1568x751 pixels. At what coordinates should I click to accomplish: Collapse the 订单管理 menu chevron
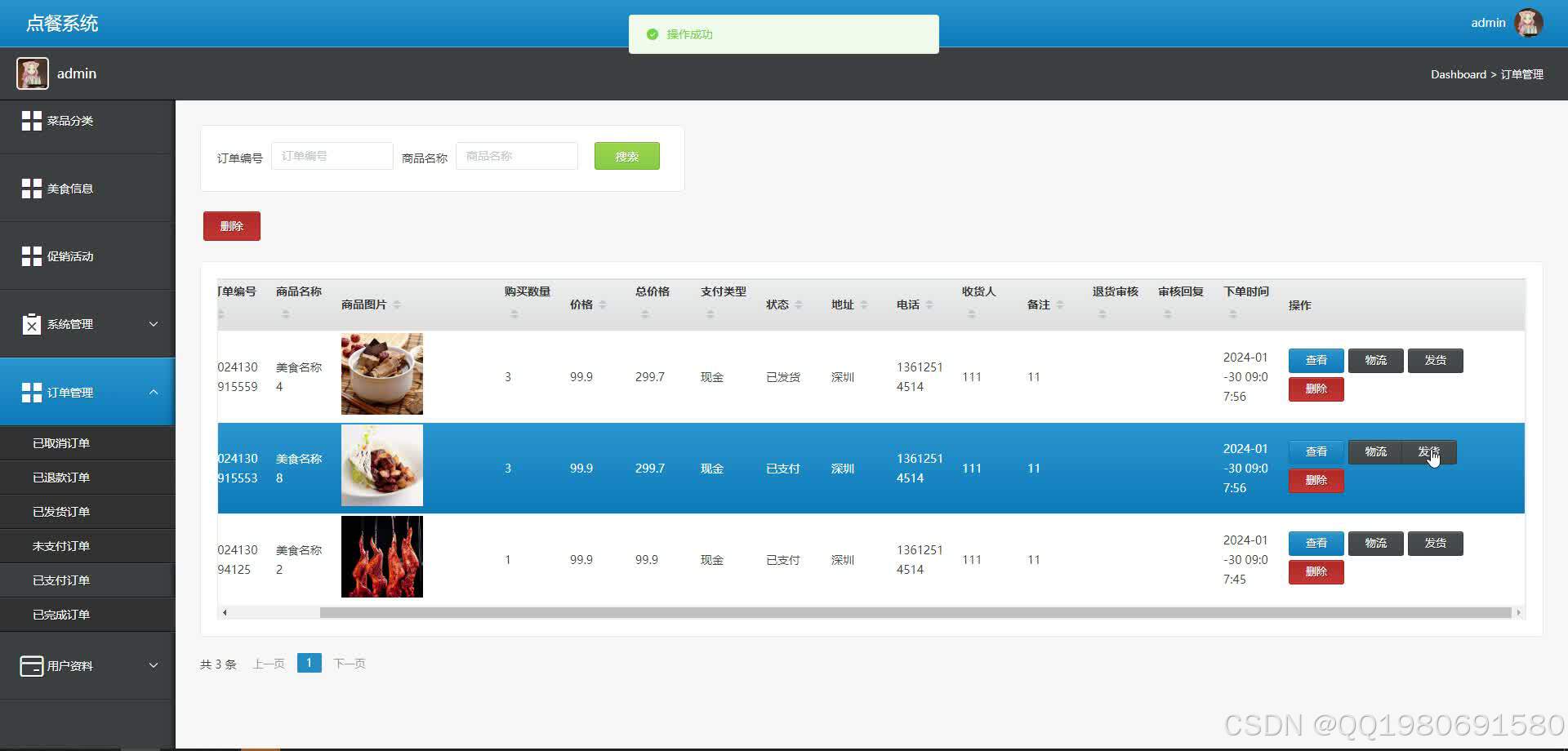pos(154,393)
